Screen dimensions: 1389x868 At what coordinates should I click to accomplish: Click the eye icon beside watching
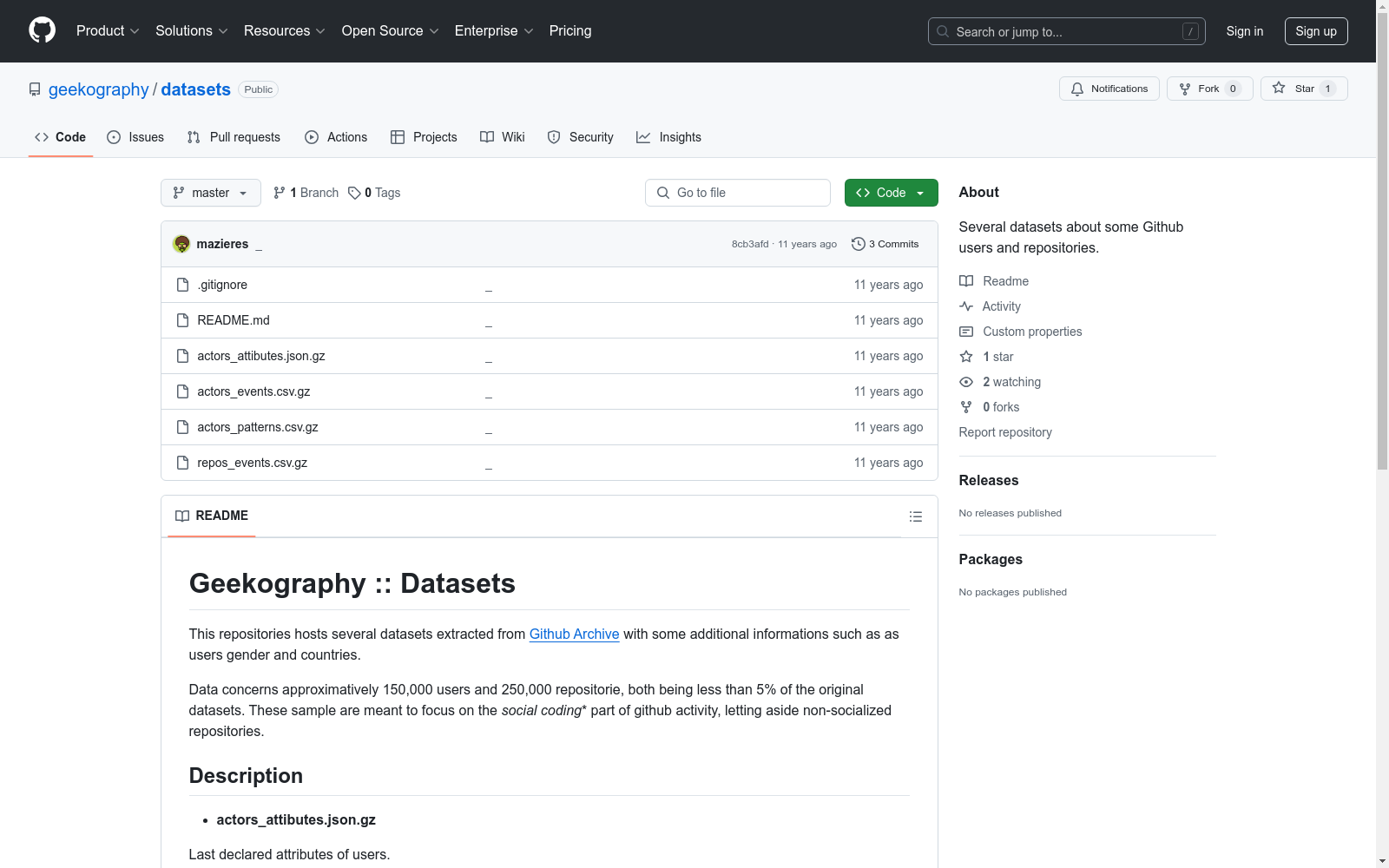click(966, 382)
